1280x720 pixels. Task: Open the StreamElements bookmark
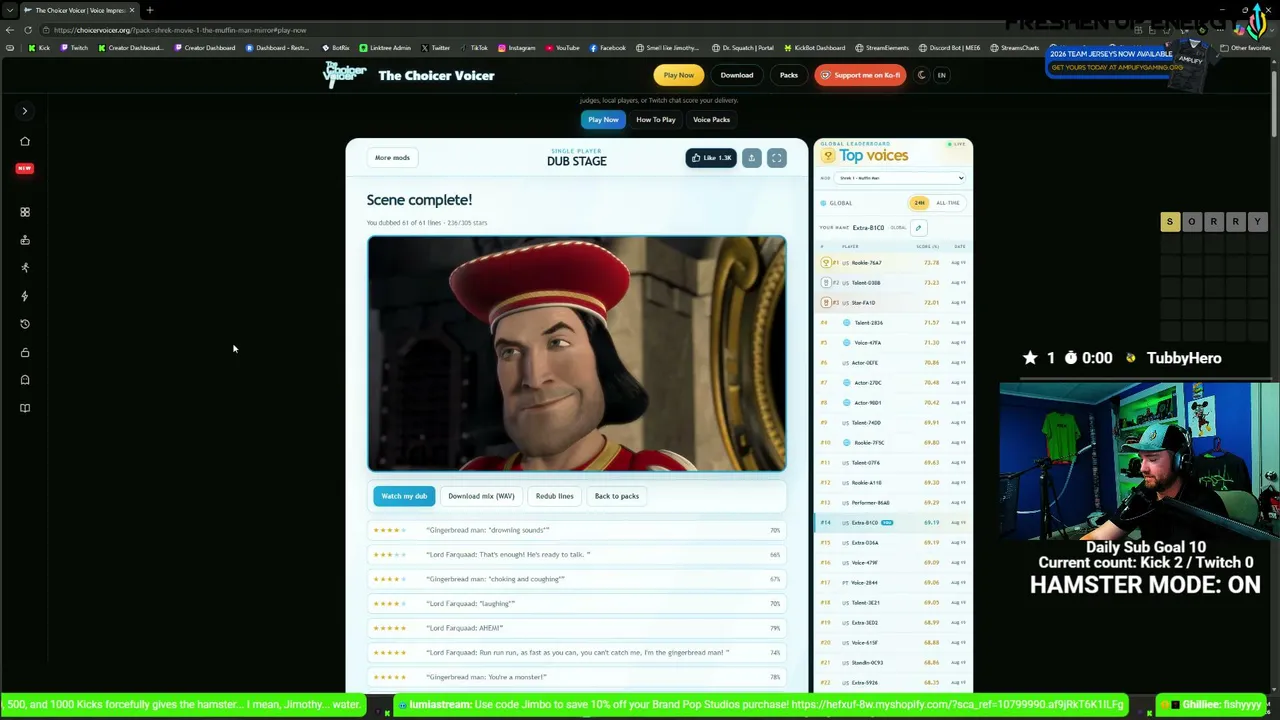(x=881, y=48)
